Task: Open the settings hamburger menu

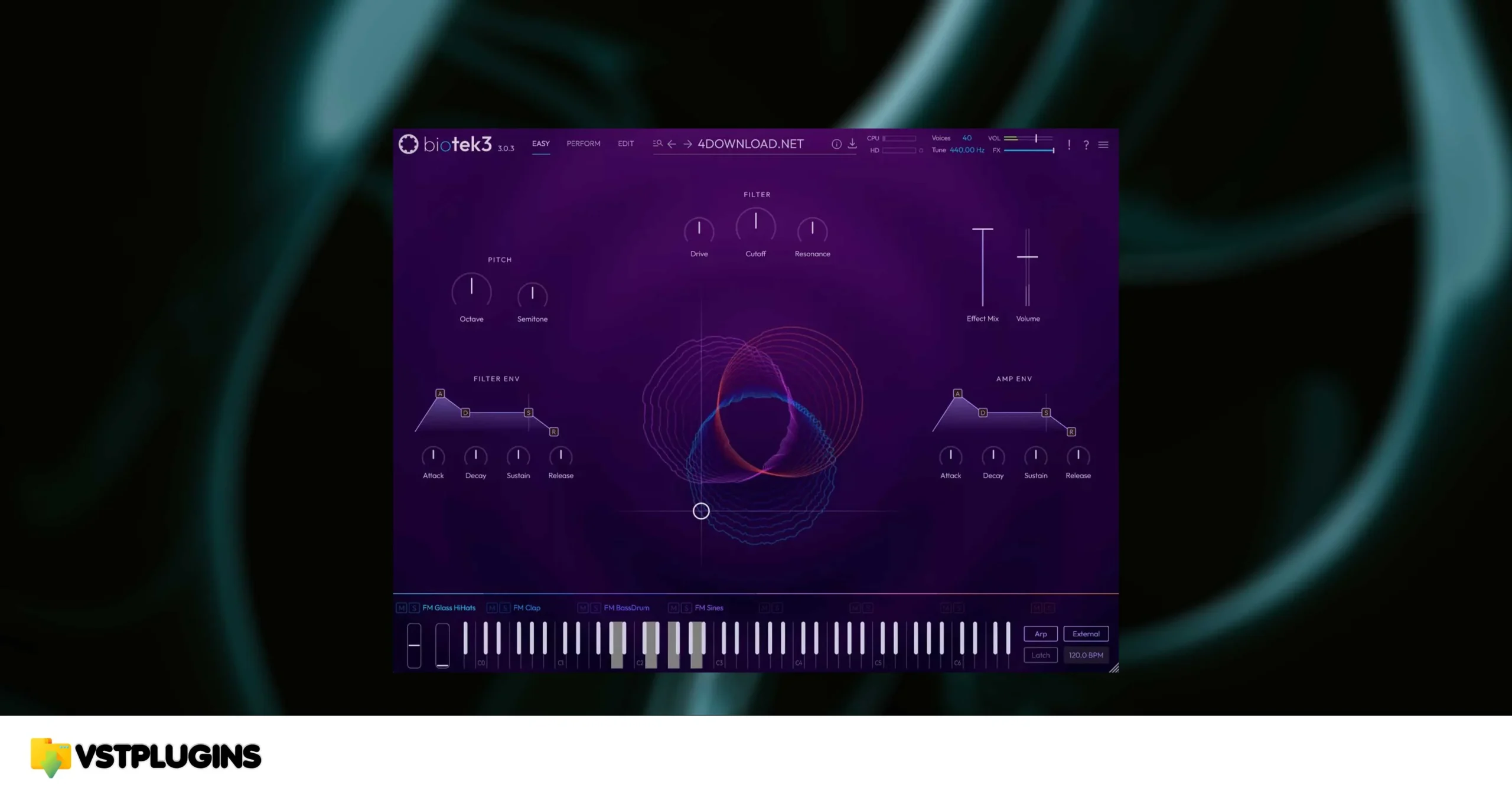Action: 1103,144
